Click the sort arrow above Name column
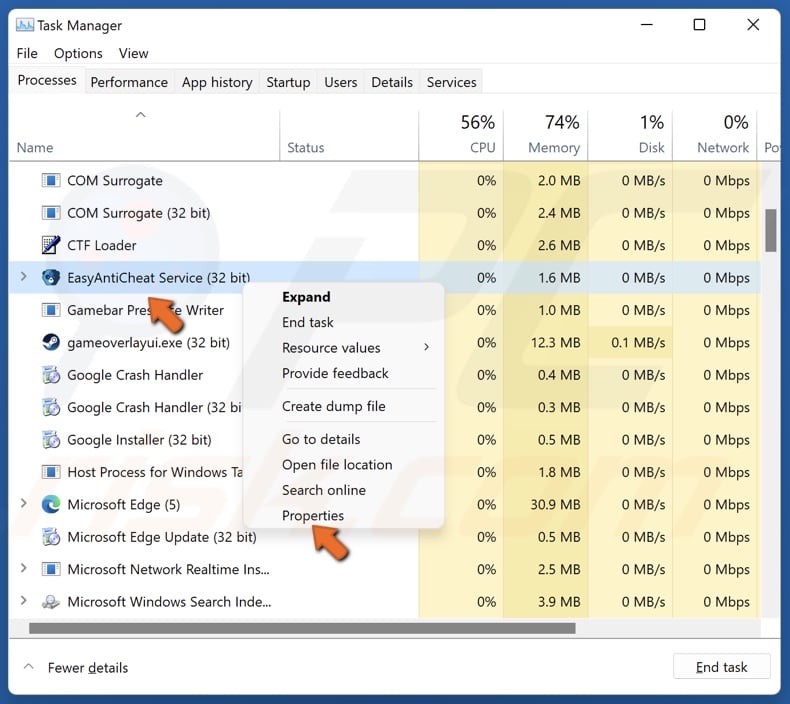This screenshot has width=790, height=704. click(141, 115)
